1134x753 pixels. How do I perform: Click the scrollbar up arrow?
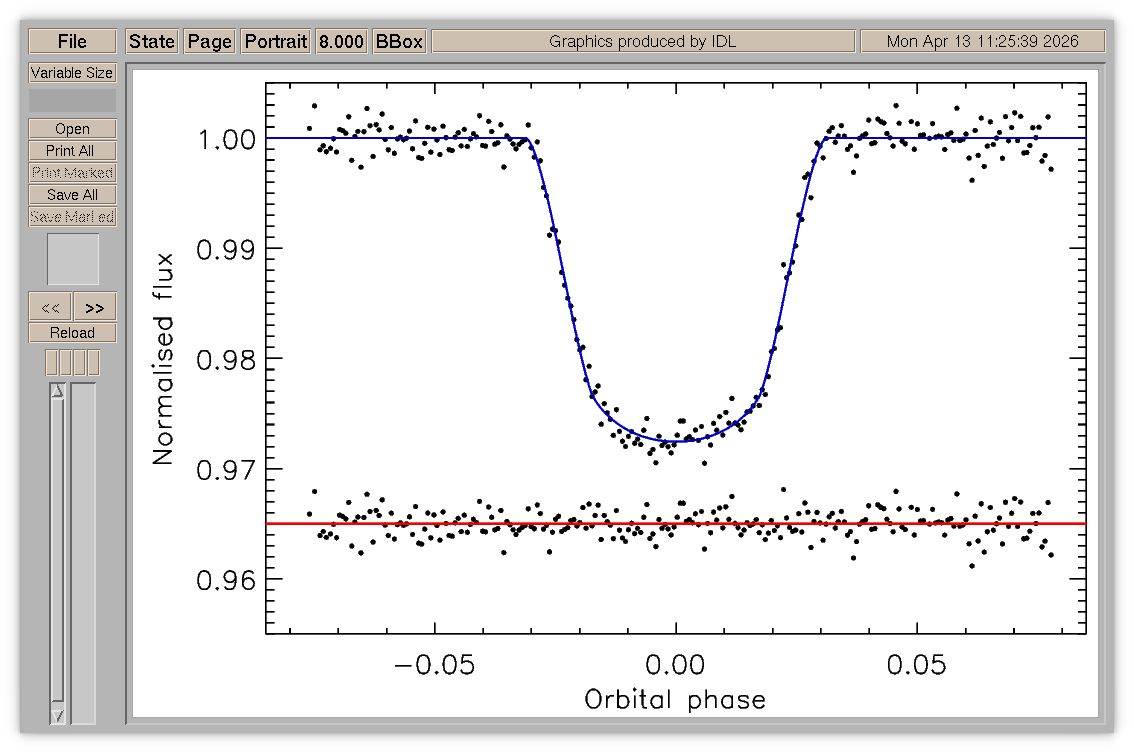58,391
